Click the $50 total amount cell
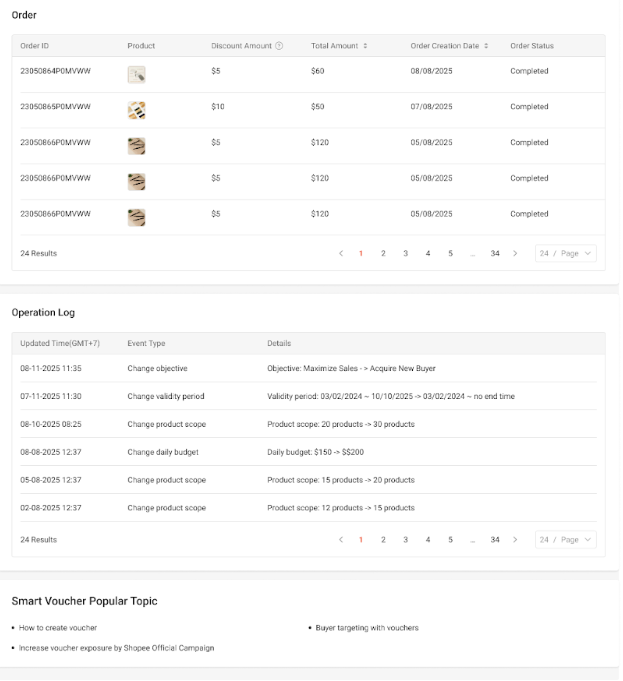Image resolution: width=623 pixels, height=681 pixels. (x=318, y=106)
